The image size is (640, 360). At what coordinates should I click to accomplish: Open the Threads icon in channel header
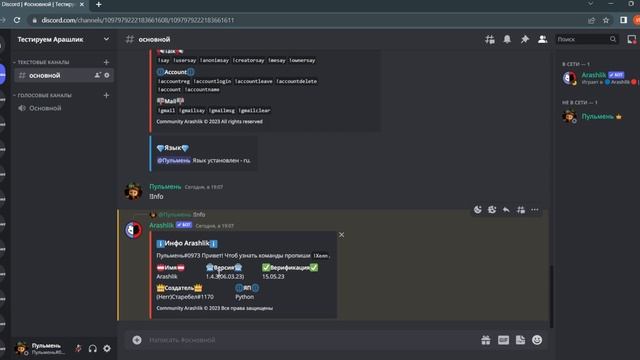pyautogui.click(x=489, y=39)
